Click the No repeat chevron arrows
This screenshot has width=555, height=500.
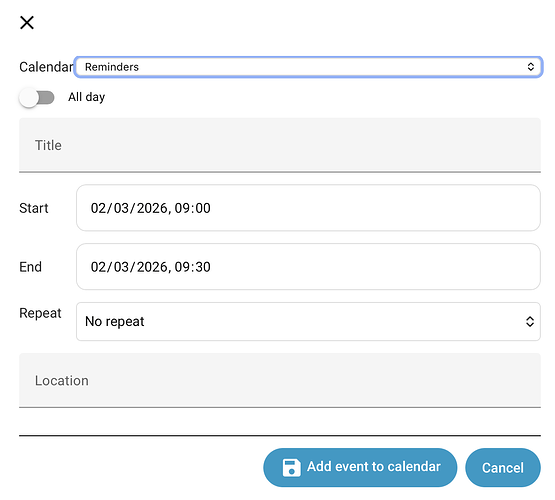point(530,321)
